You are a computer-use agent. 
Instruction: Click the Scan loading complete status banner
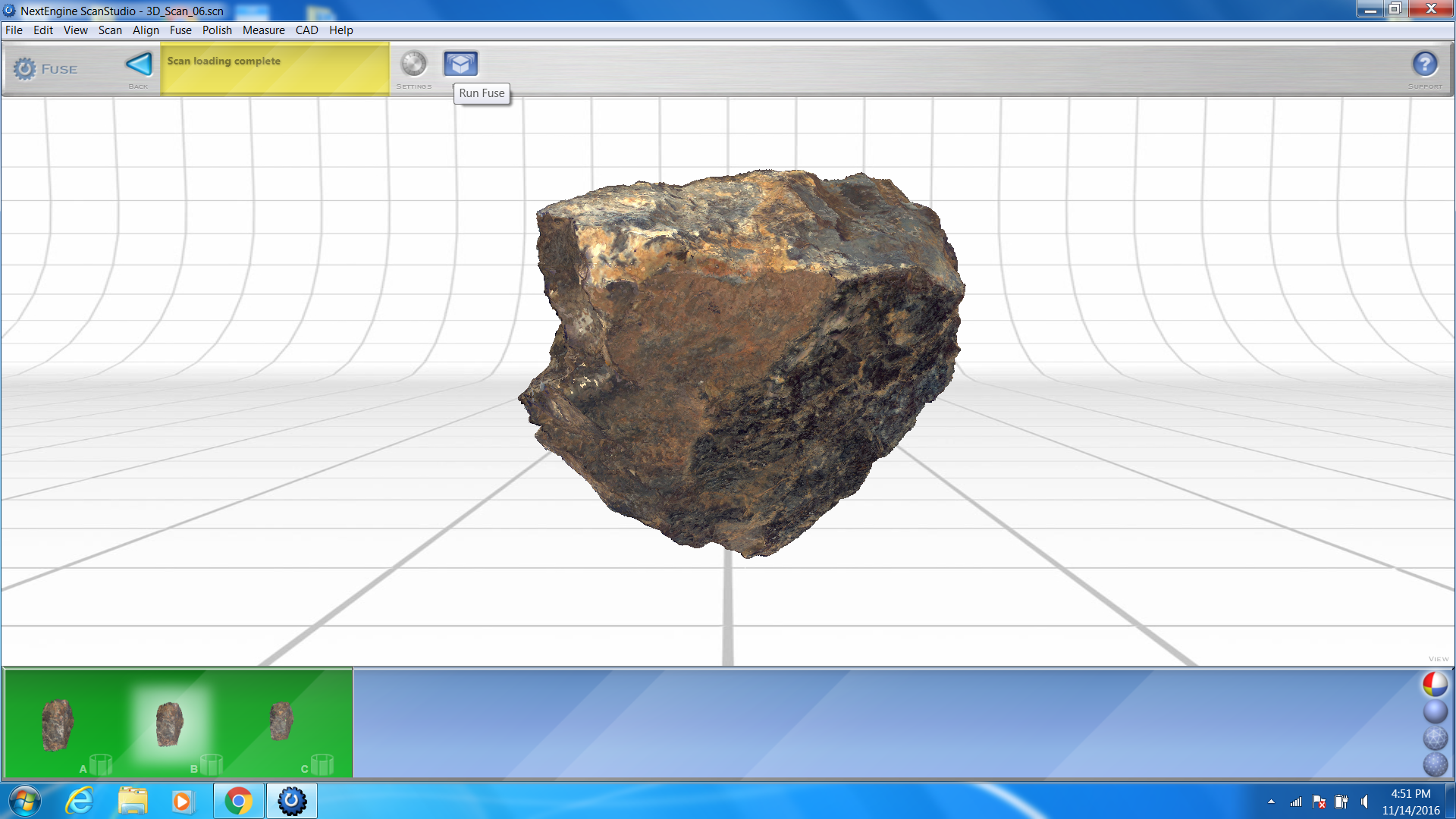tap(275, 68)
